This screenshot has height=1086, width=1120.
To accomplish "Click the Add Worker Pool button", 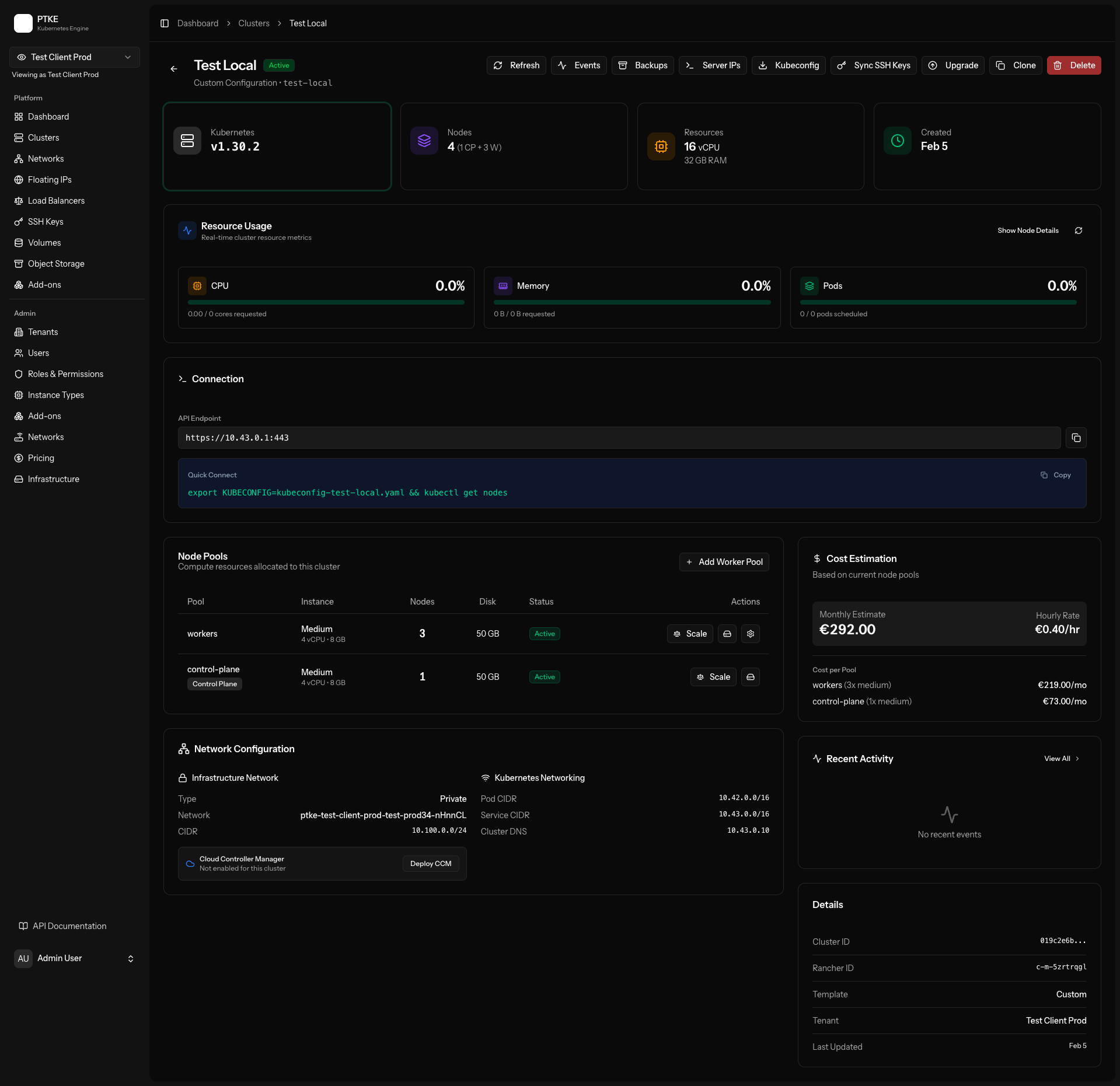I will [724, 562].
